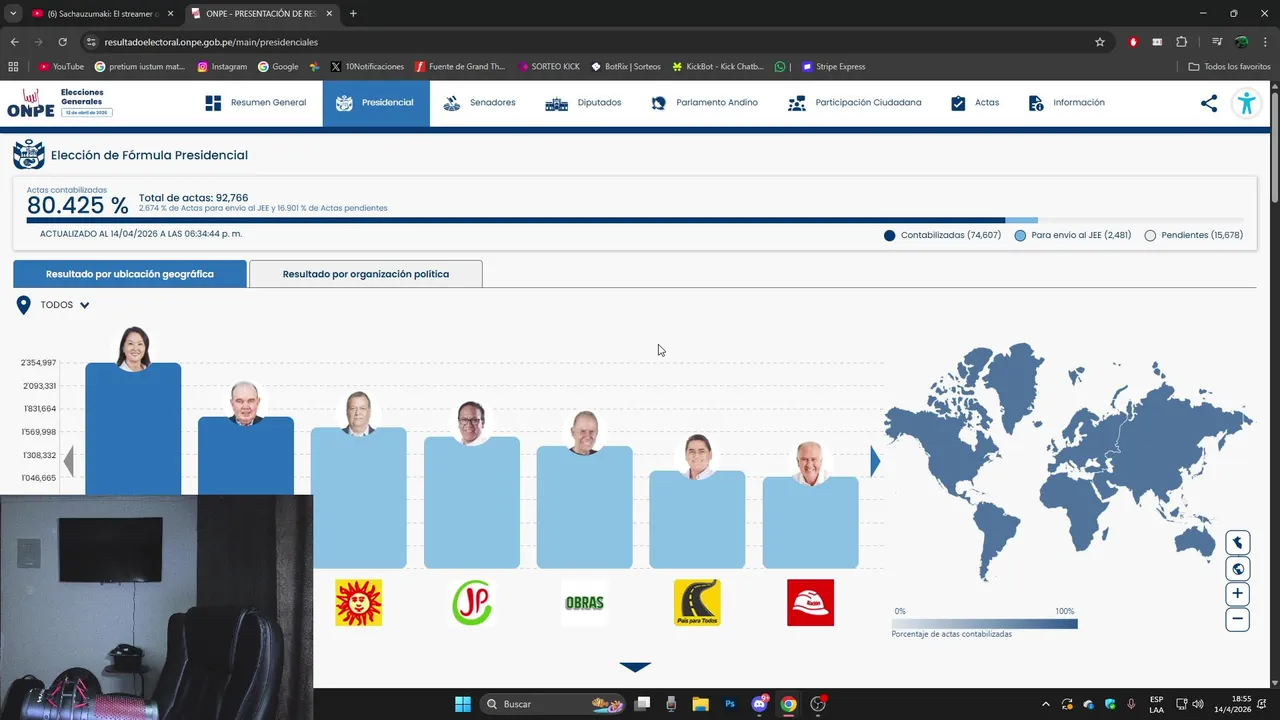Click the red helmet party logo

click(x=810, y=603)
